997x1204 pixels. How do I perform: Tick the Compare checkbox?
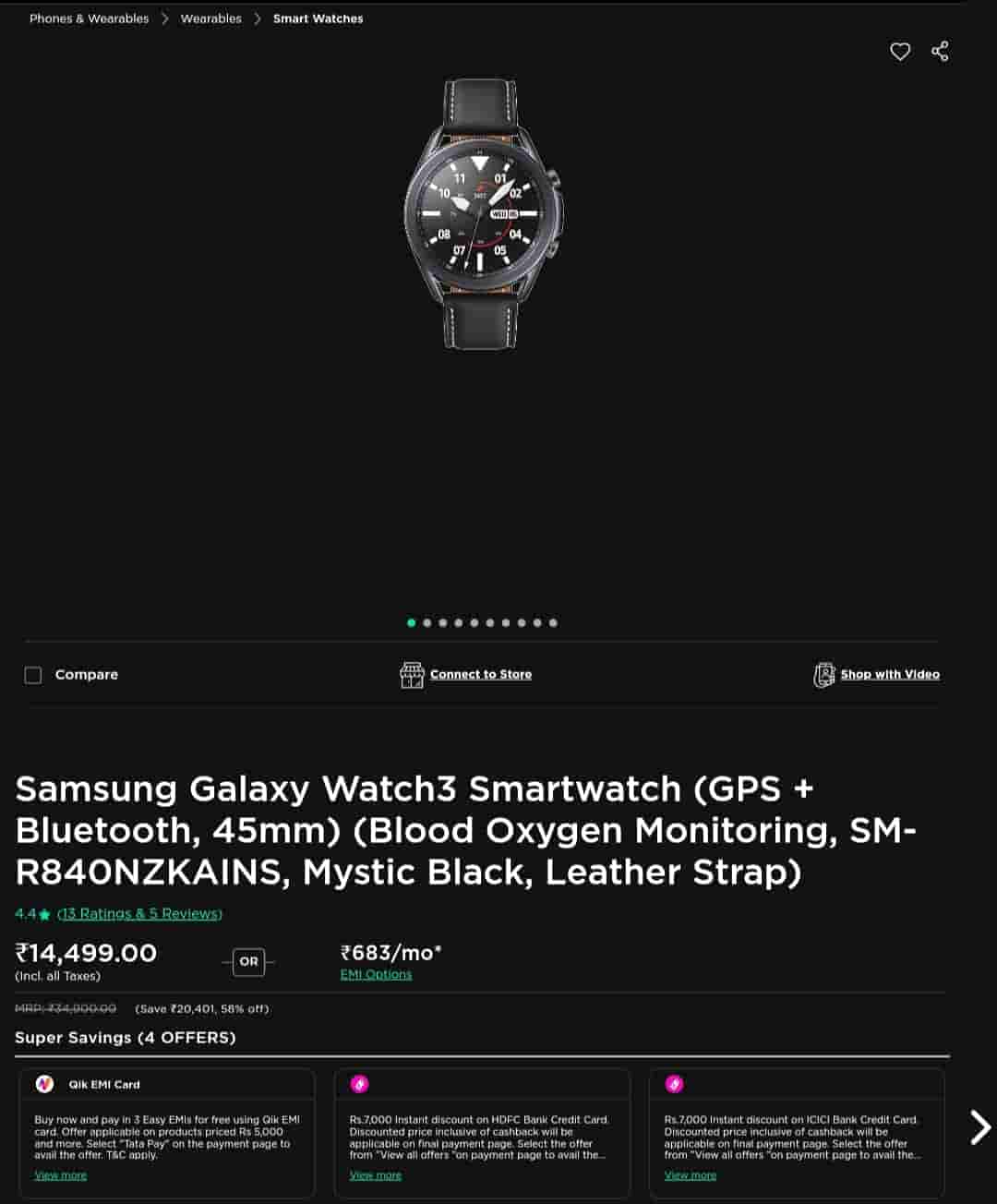pyautogui.click(x=33, y=675)
